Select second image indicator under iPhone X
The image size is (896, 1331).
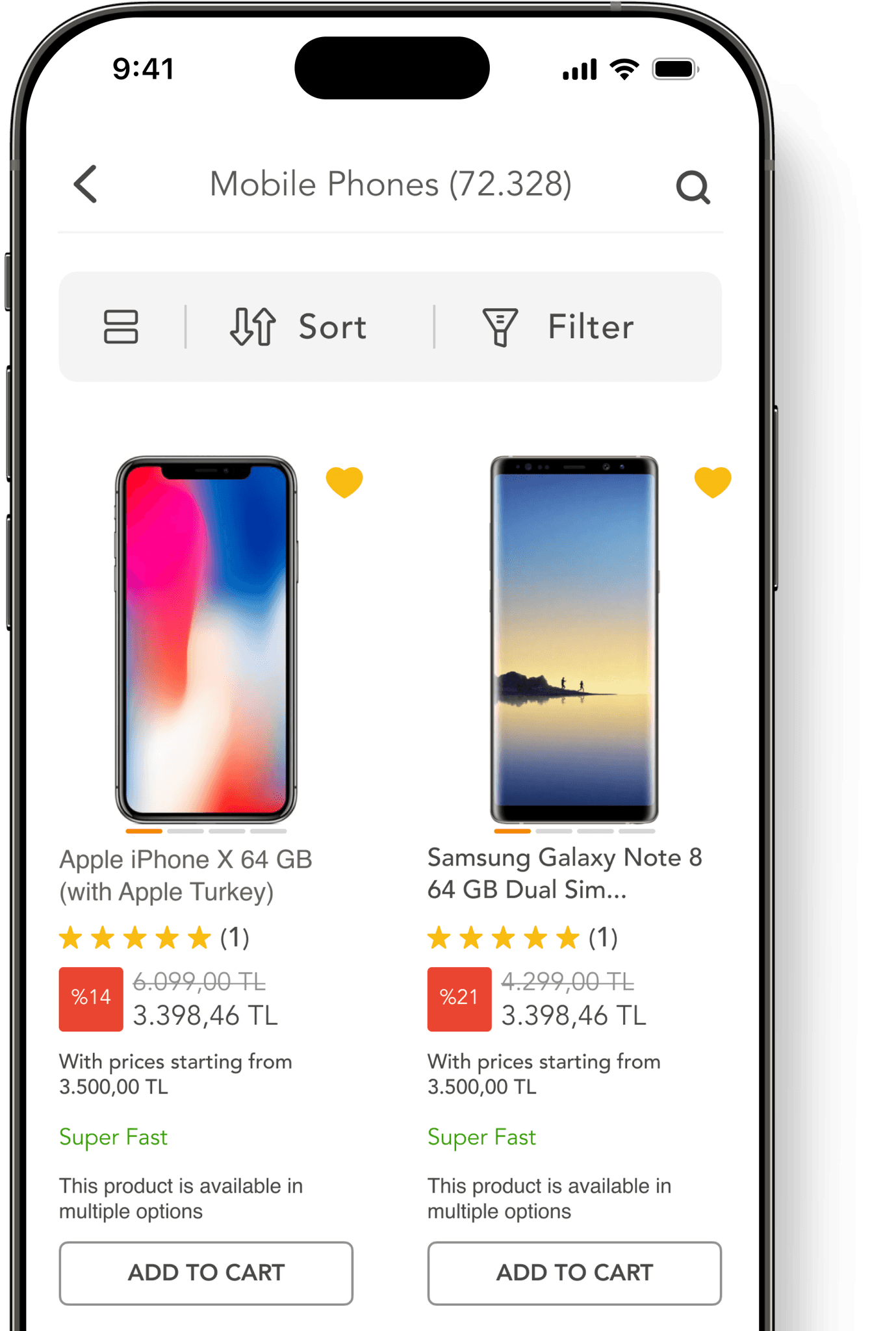pyautogui.click(x=185, y=831)
